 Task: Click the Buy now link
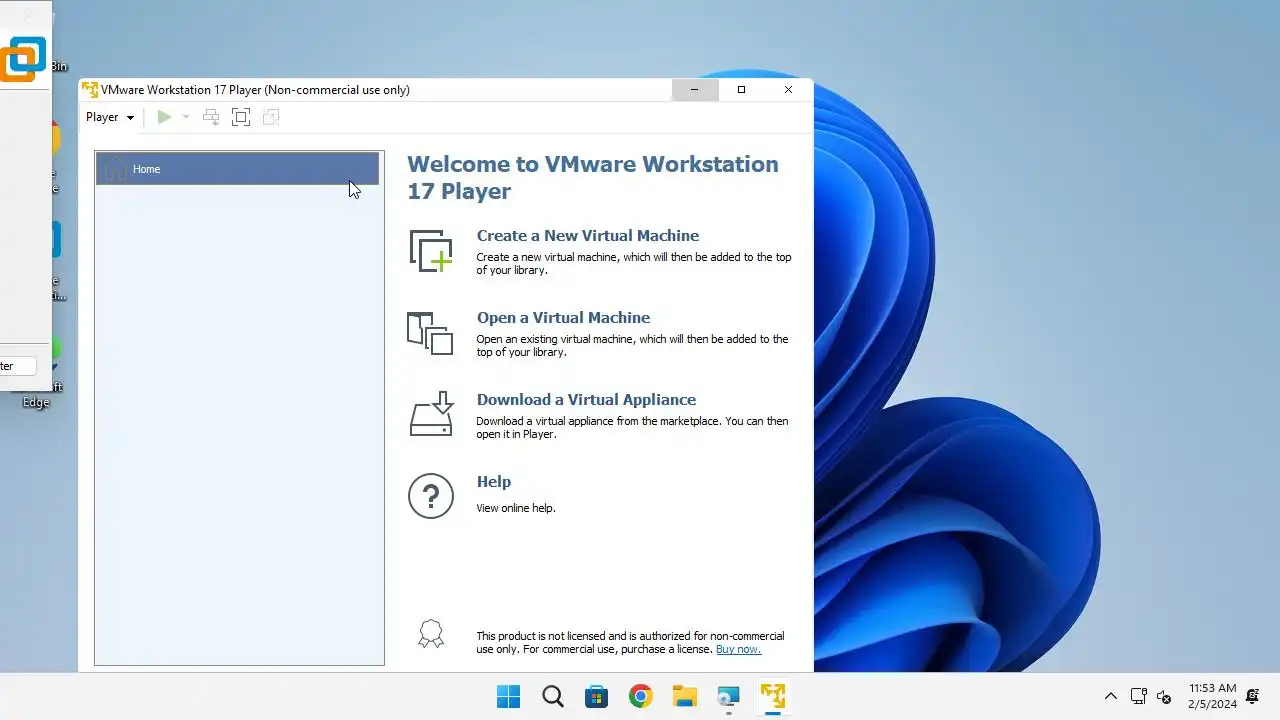point(738,649)
